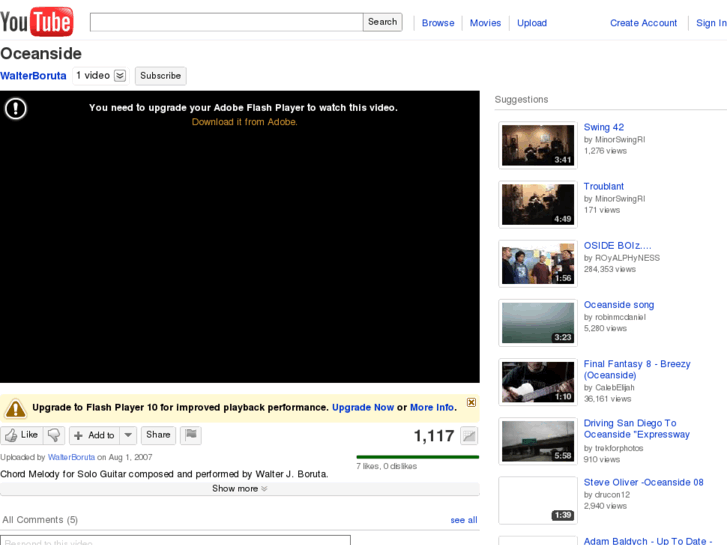The image size is (727, 545).
Task: Click the warning triangle in the upgrade banner
Action: 15,408
